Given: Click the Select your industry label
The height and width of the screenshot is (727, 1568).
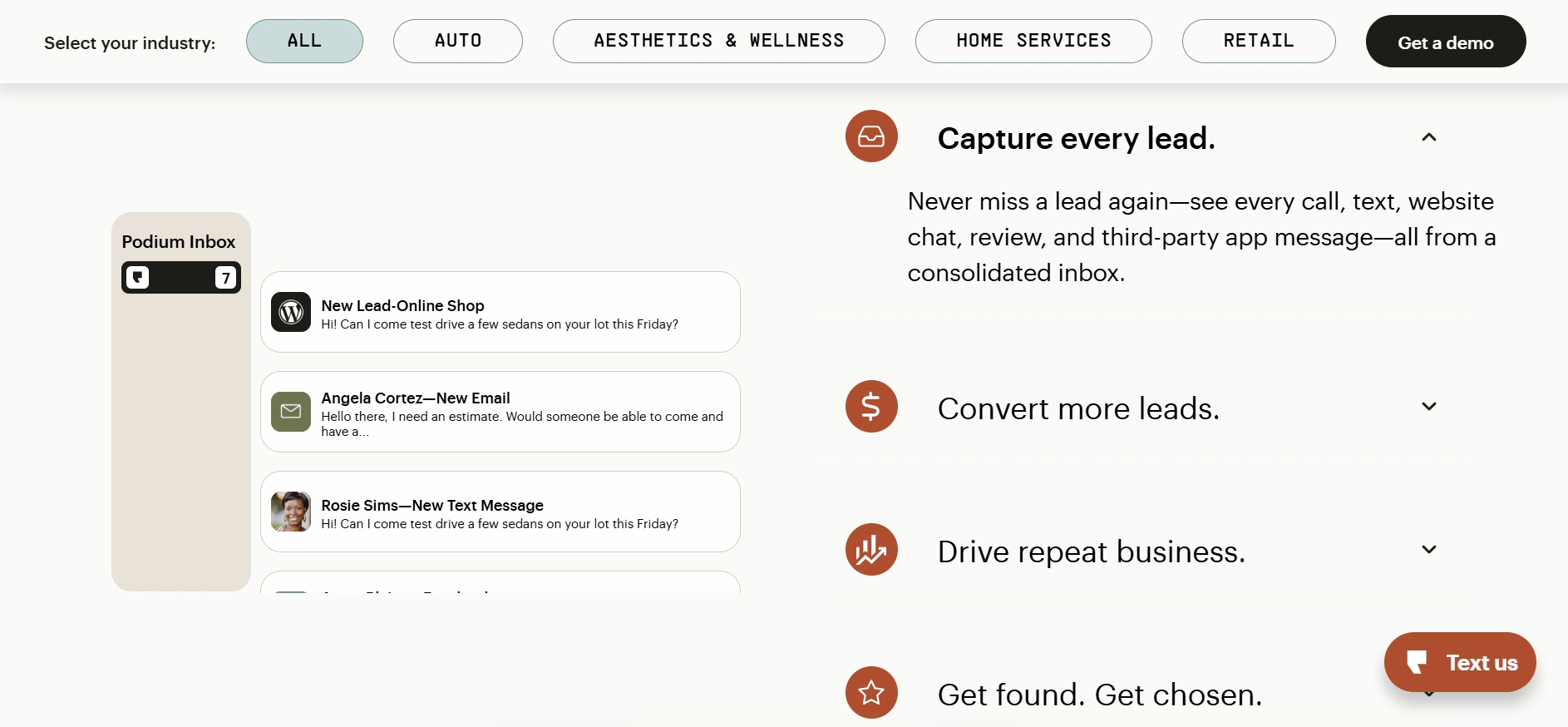Looking at the screenshot, I should [x=130, y=43].
